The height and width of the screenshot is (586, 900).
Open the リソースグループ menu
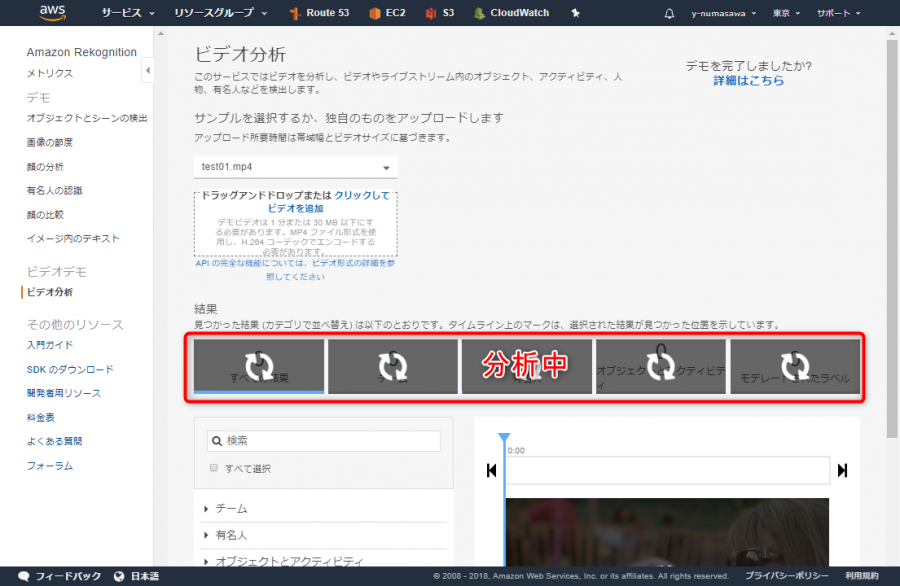pos(220,13)
